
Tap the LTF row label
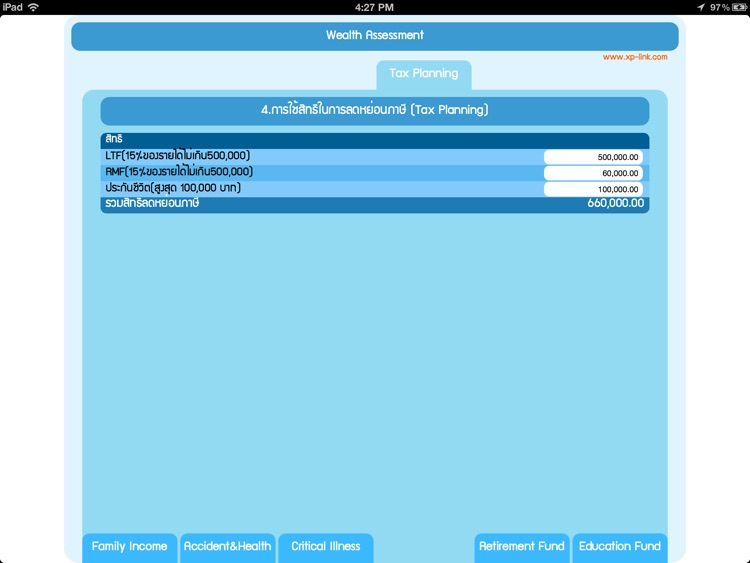pos(177,156)
